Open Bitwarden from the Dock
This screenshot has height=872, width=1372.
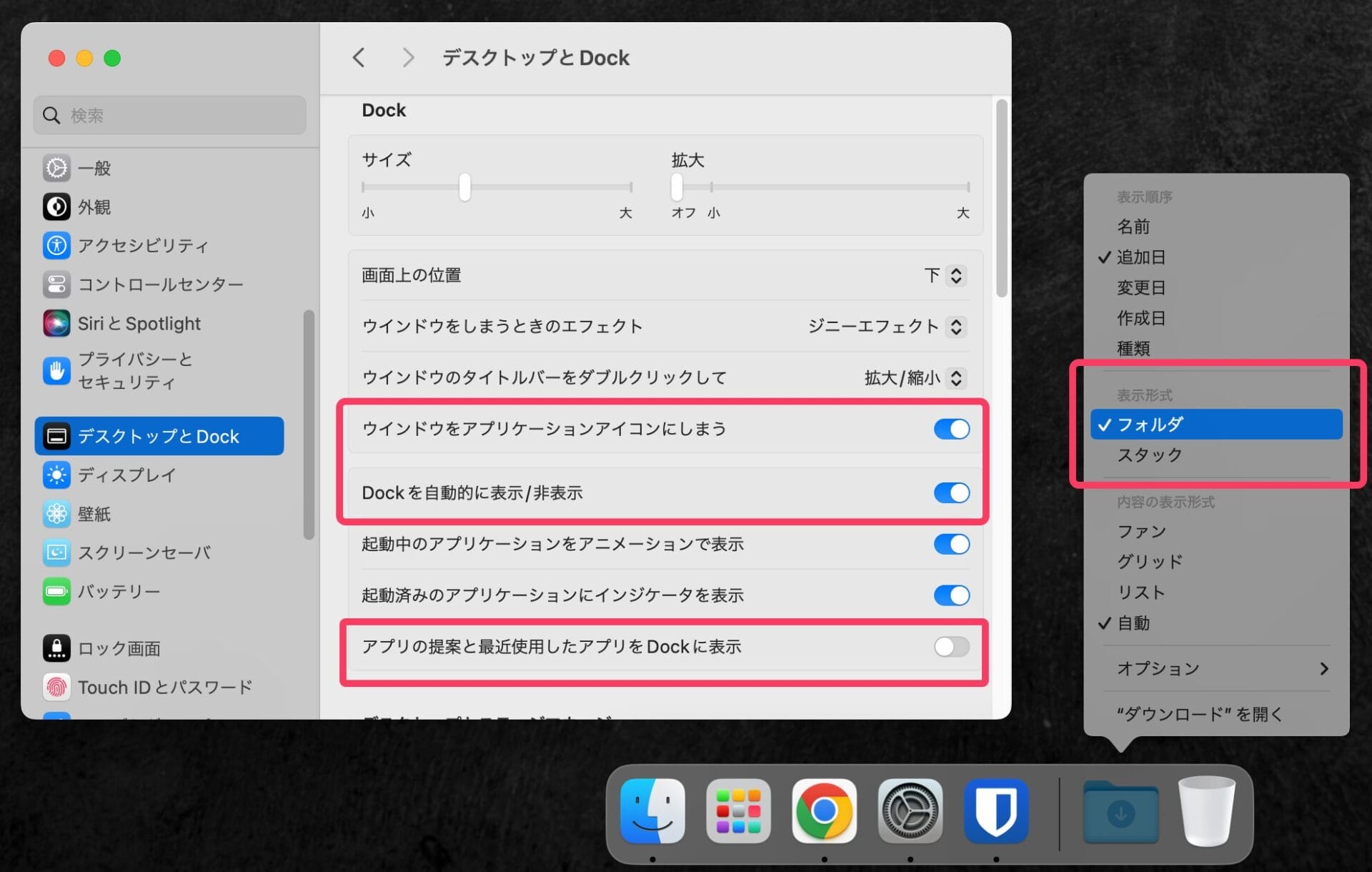996,811
